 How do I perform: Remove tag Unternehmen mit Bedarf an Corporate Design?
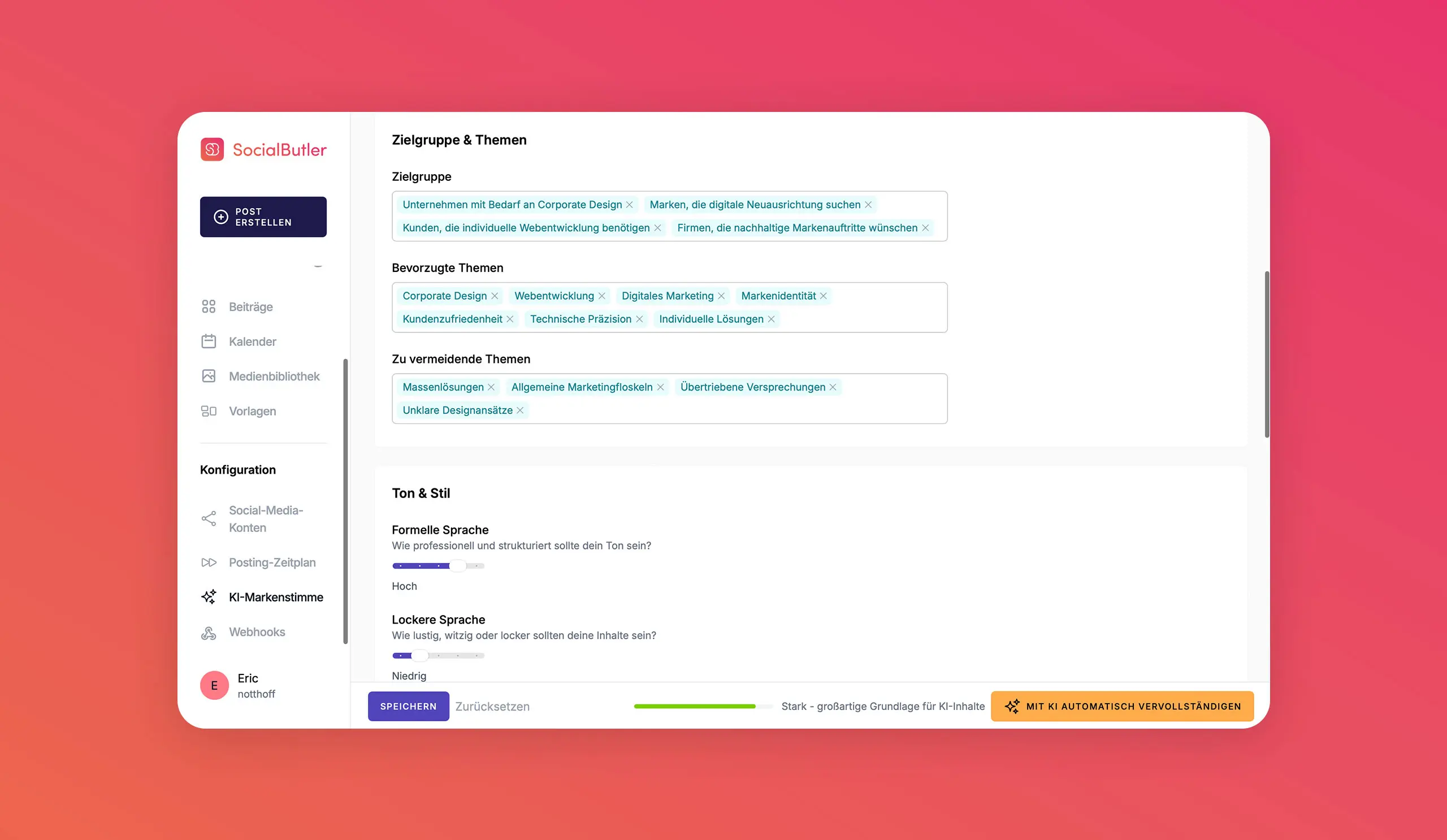pyautogui.click(x=629, y=205)
